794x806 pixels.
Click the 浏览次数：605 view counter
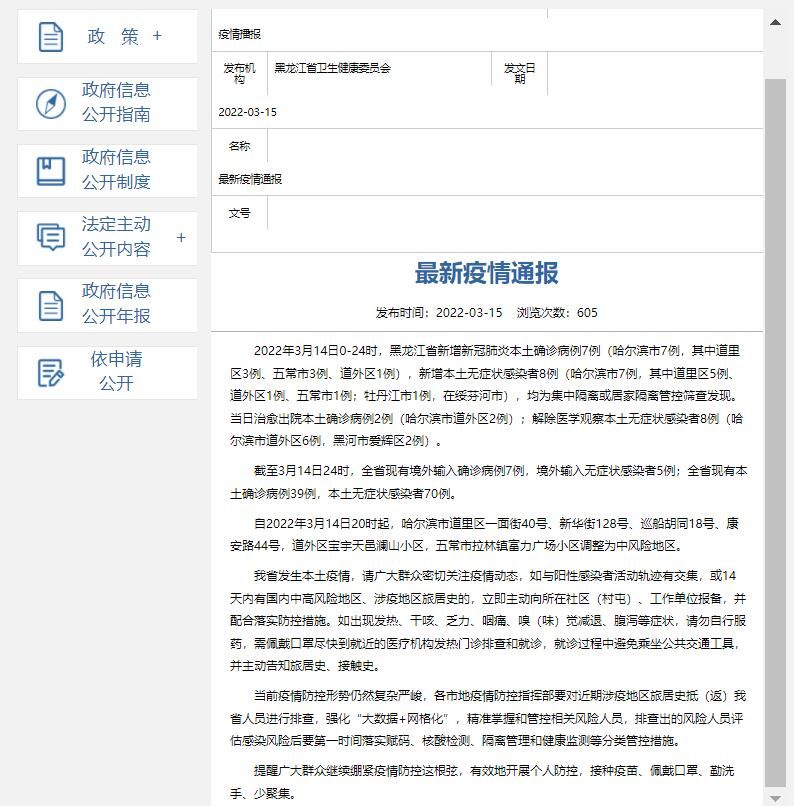click(x=557, y=312)
